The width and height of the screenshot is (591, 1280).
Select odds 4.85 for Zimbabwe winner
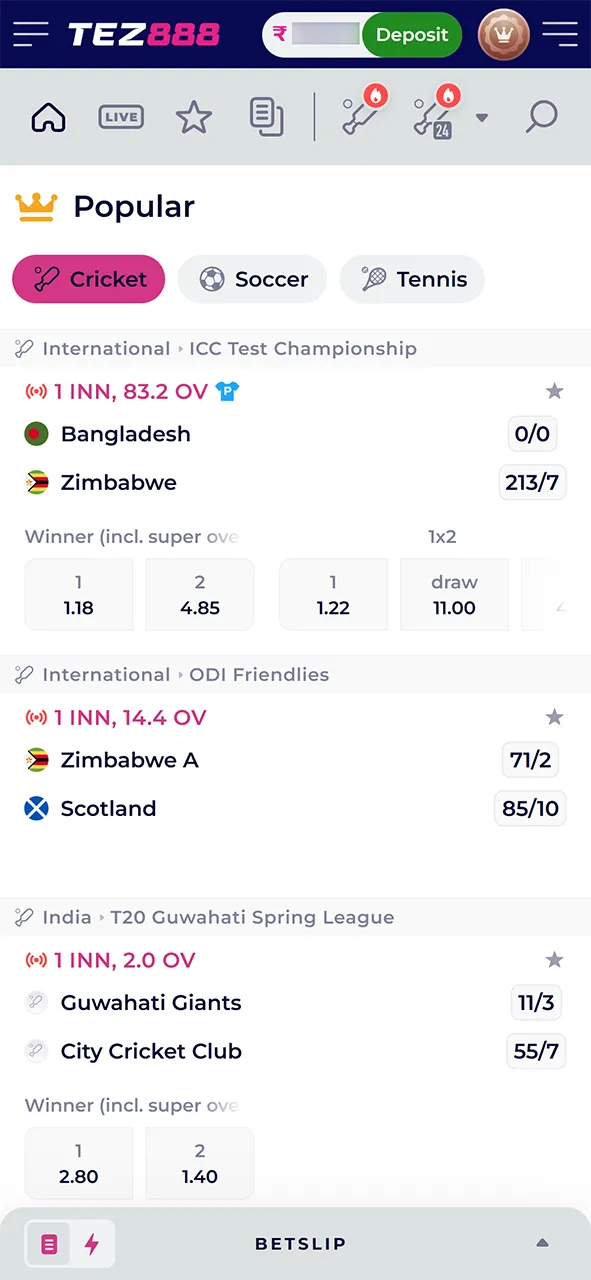pyautogui.click(x=200, y=595)
